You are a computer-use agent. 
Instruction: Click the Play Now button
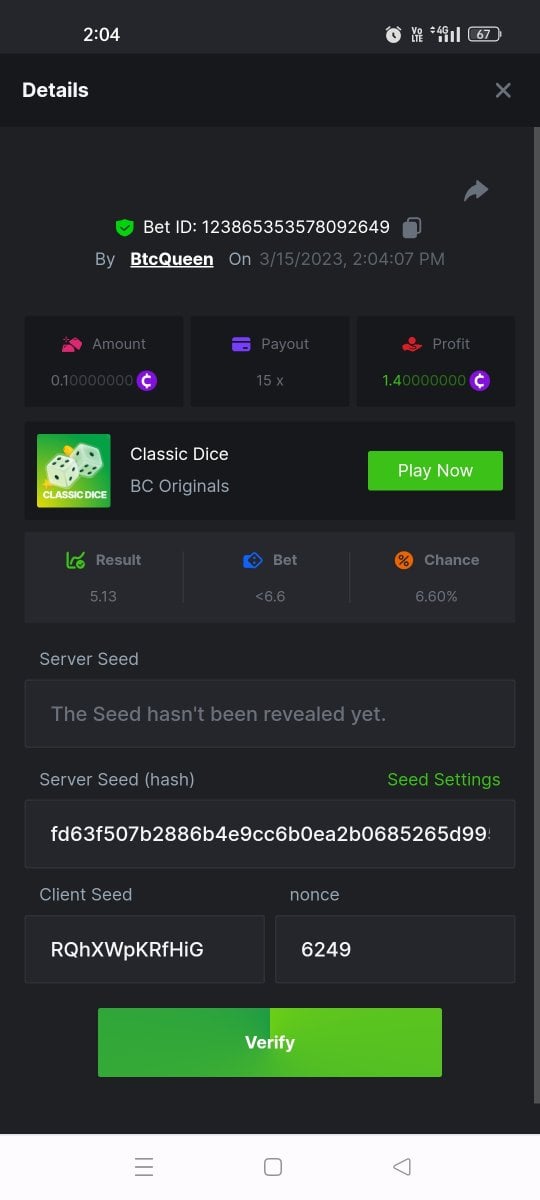435,471
